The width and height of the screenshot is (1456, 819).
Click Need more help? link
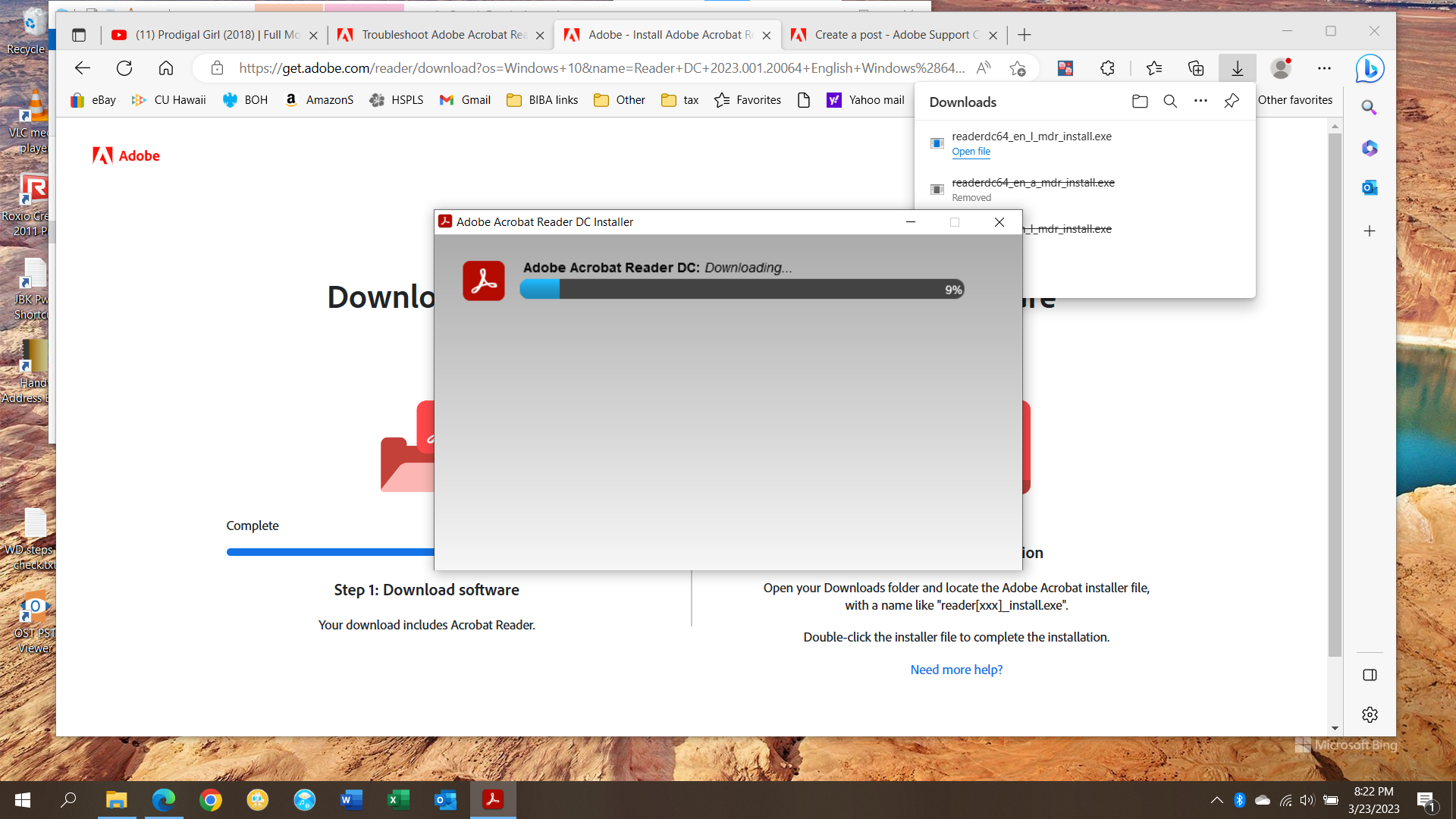click(956, 670)
